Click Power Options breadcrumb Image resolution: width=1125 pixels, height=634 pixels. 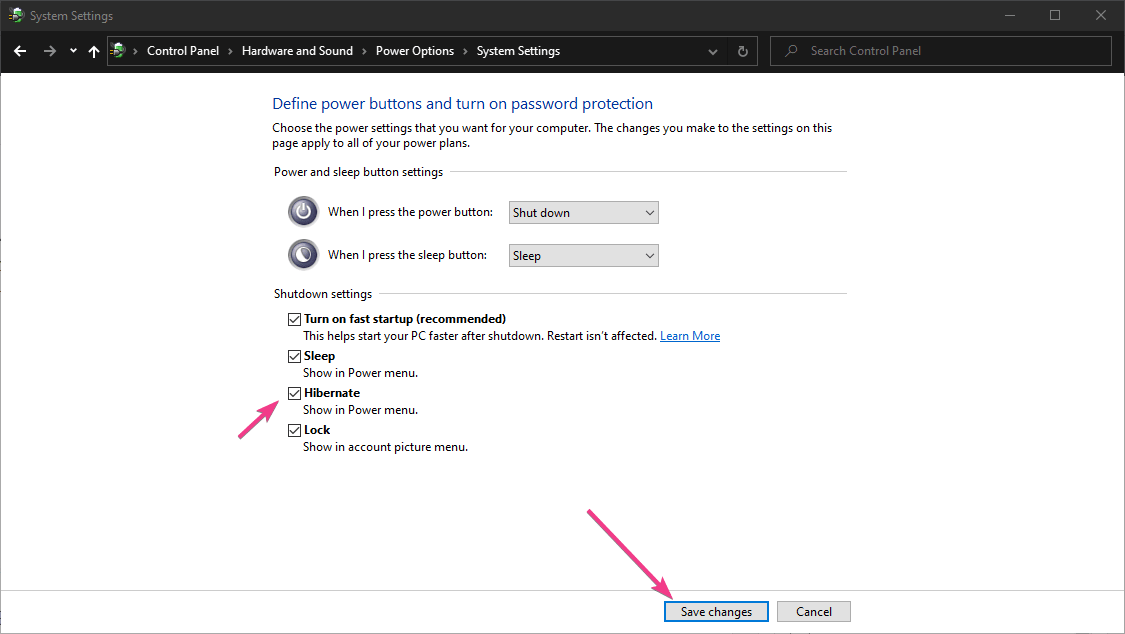click(x=415, y=51)
